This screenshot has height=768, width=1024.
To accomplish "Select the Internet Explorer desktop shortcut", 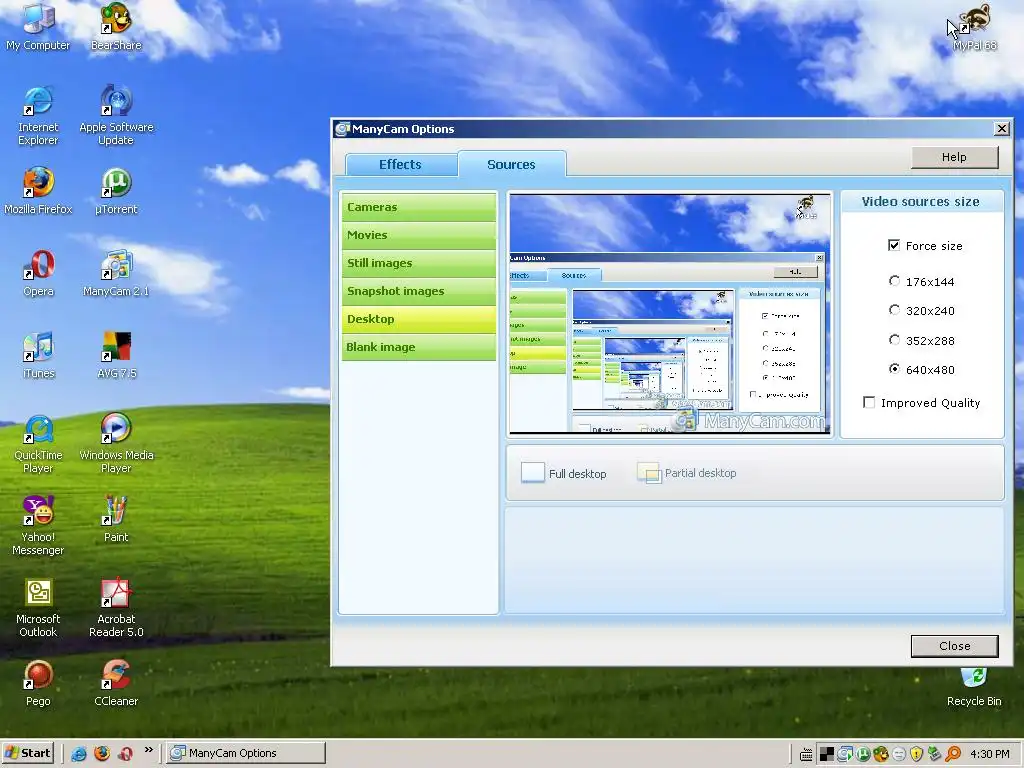I will point(38,116).
